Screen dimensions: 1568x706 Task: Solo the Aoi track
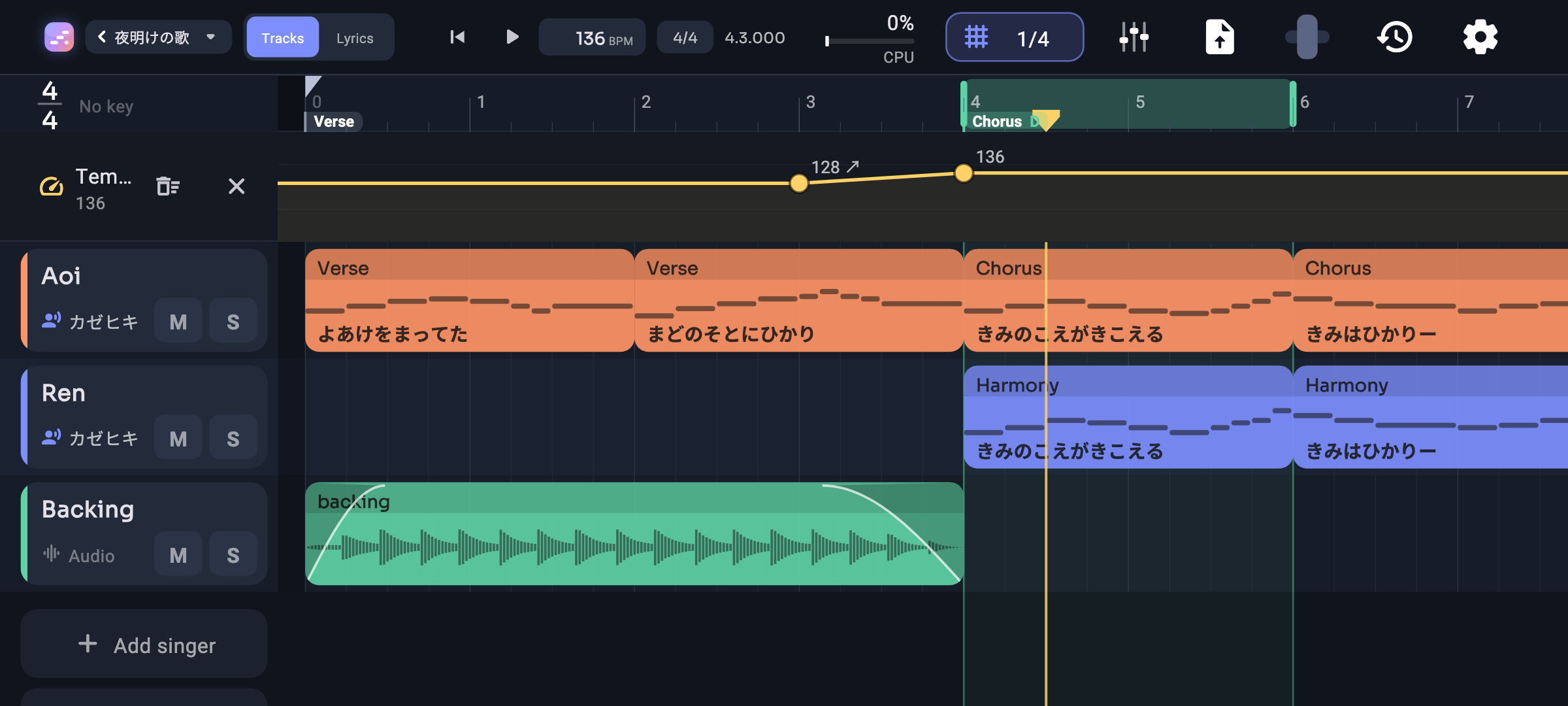[233, 321]
